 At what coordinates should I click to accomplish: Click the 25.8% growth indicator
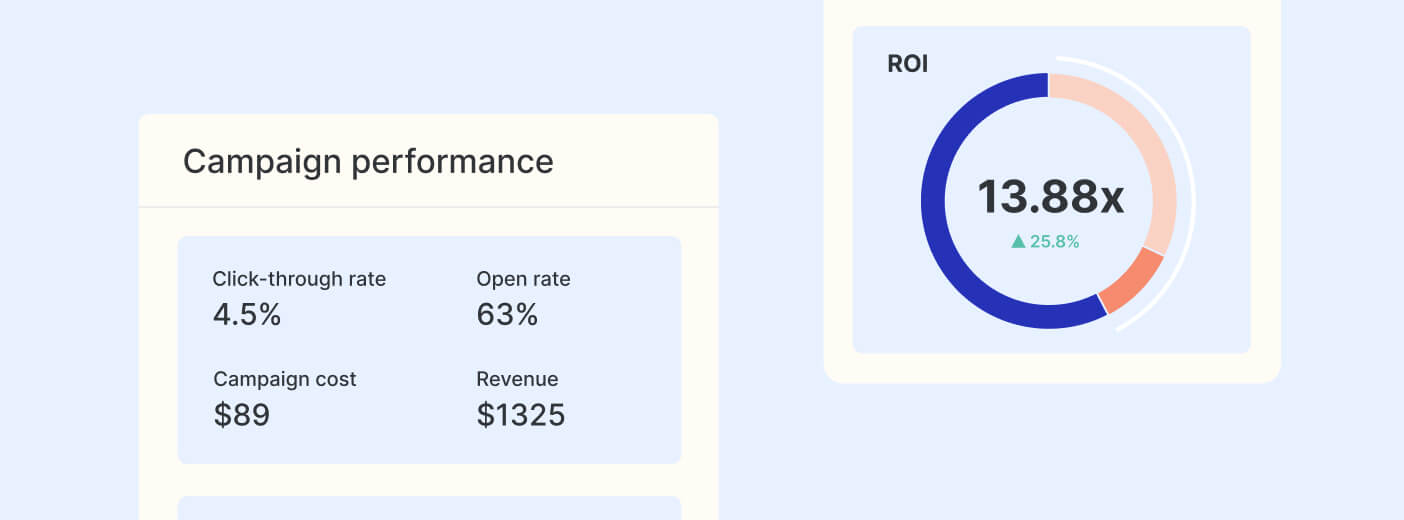coord(1054,241)
